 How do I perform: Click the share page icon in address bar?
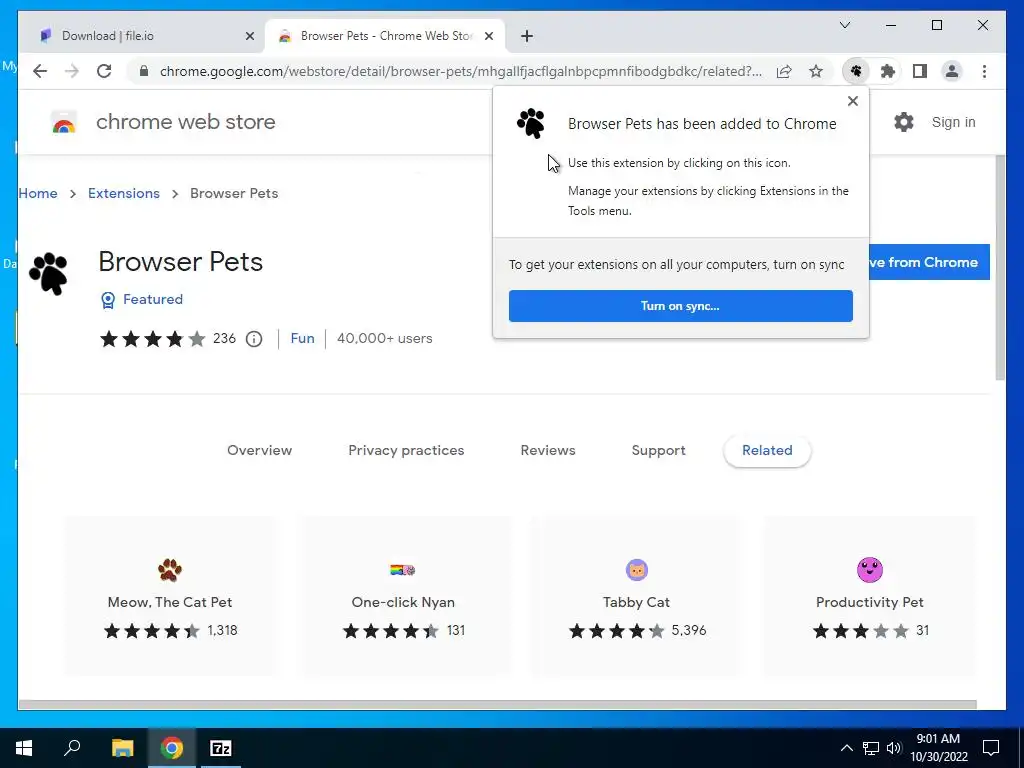[784, 71]
